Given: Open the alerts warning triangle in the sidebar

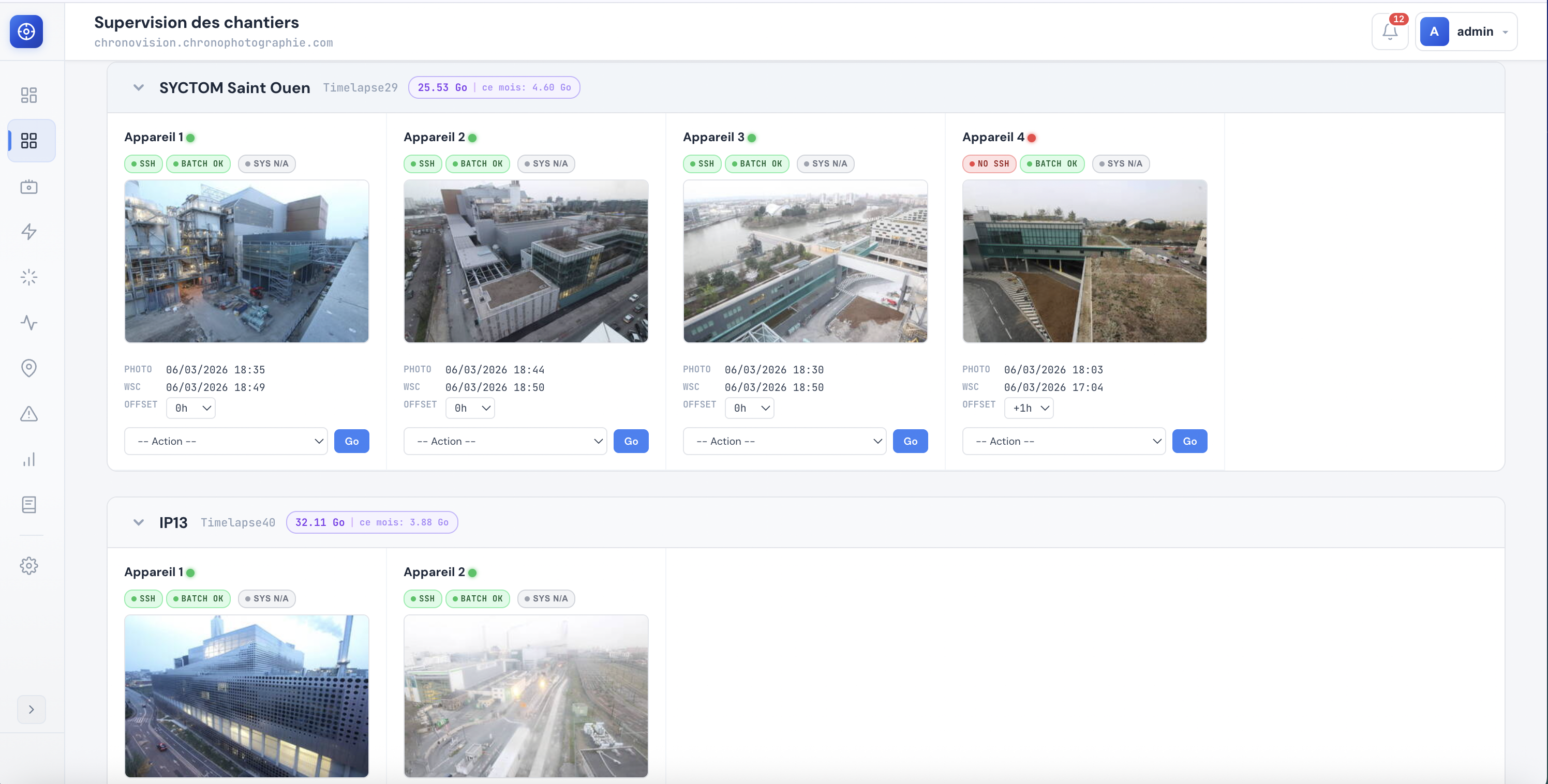Looking at the screenshot, I should (28, 414).
